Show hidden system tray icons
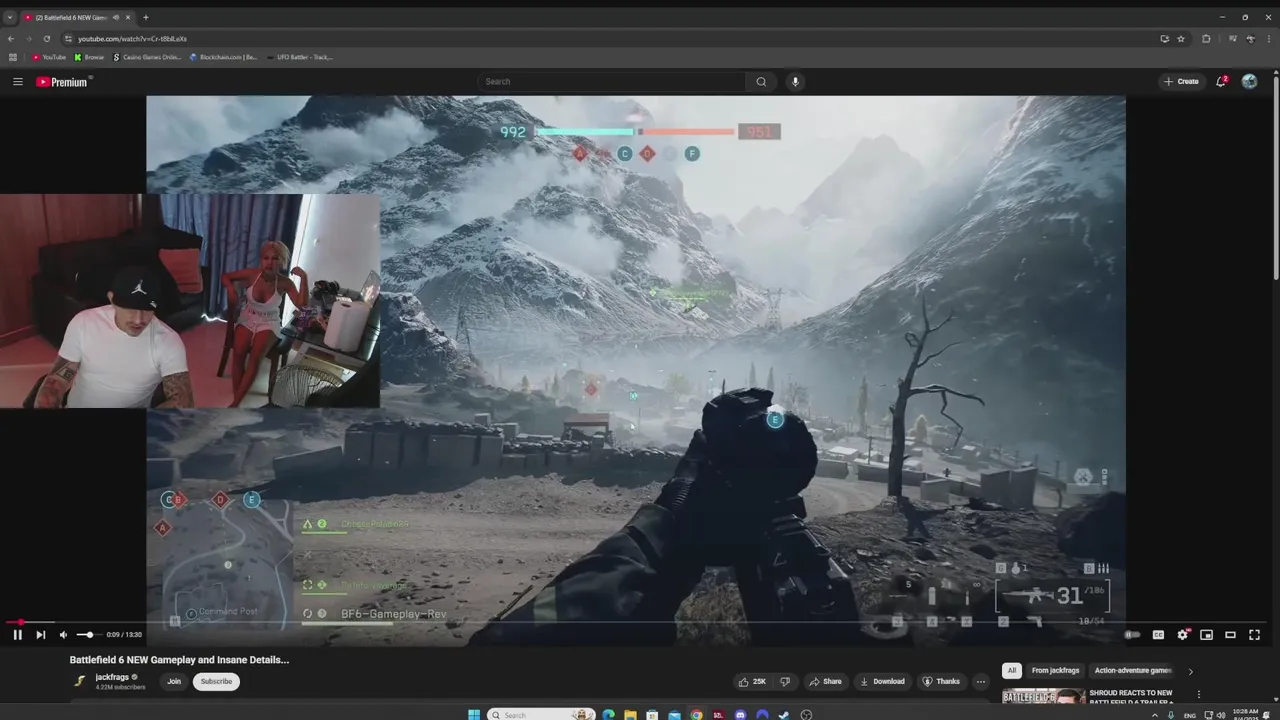This screenshot has width=1280, height=720. pos(1156,715)
